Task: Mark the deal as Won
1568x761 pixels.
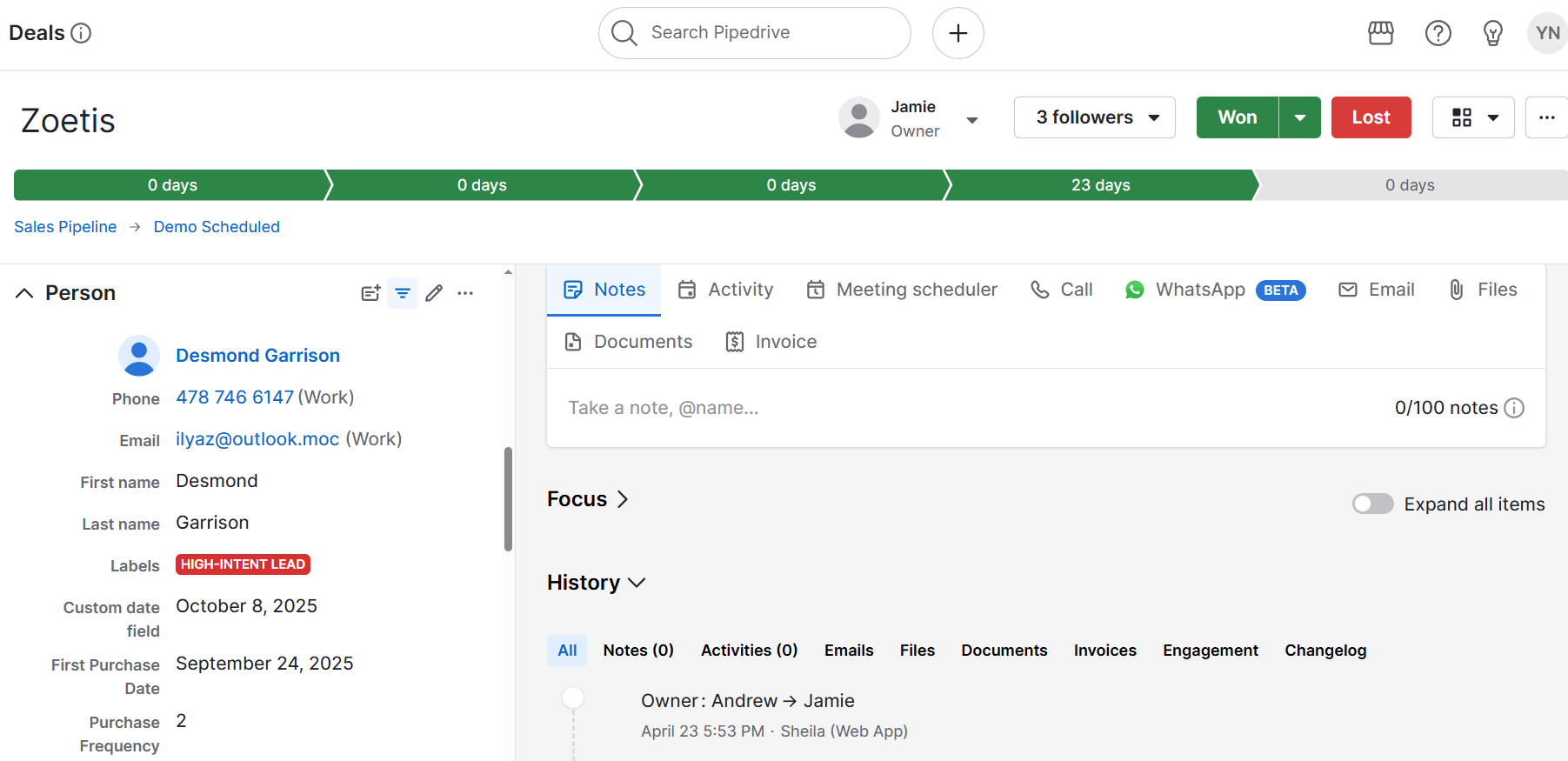Action: point(1238,117)
